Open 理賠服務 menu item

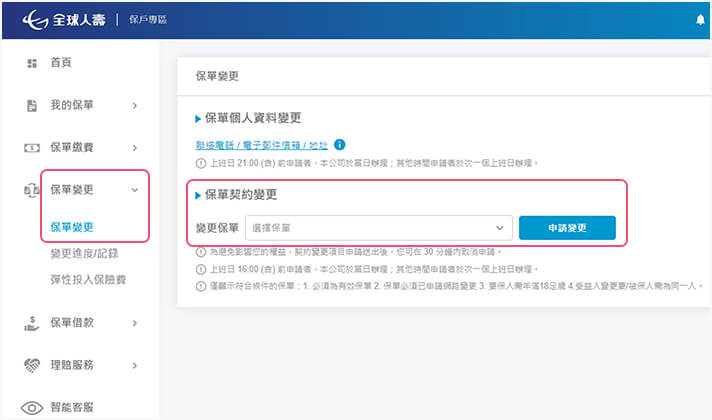tap(72, 365)
